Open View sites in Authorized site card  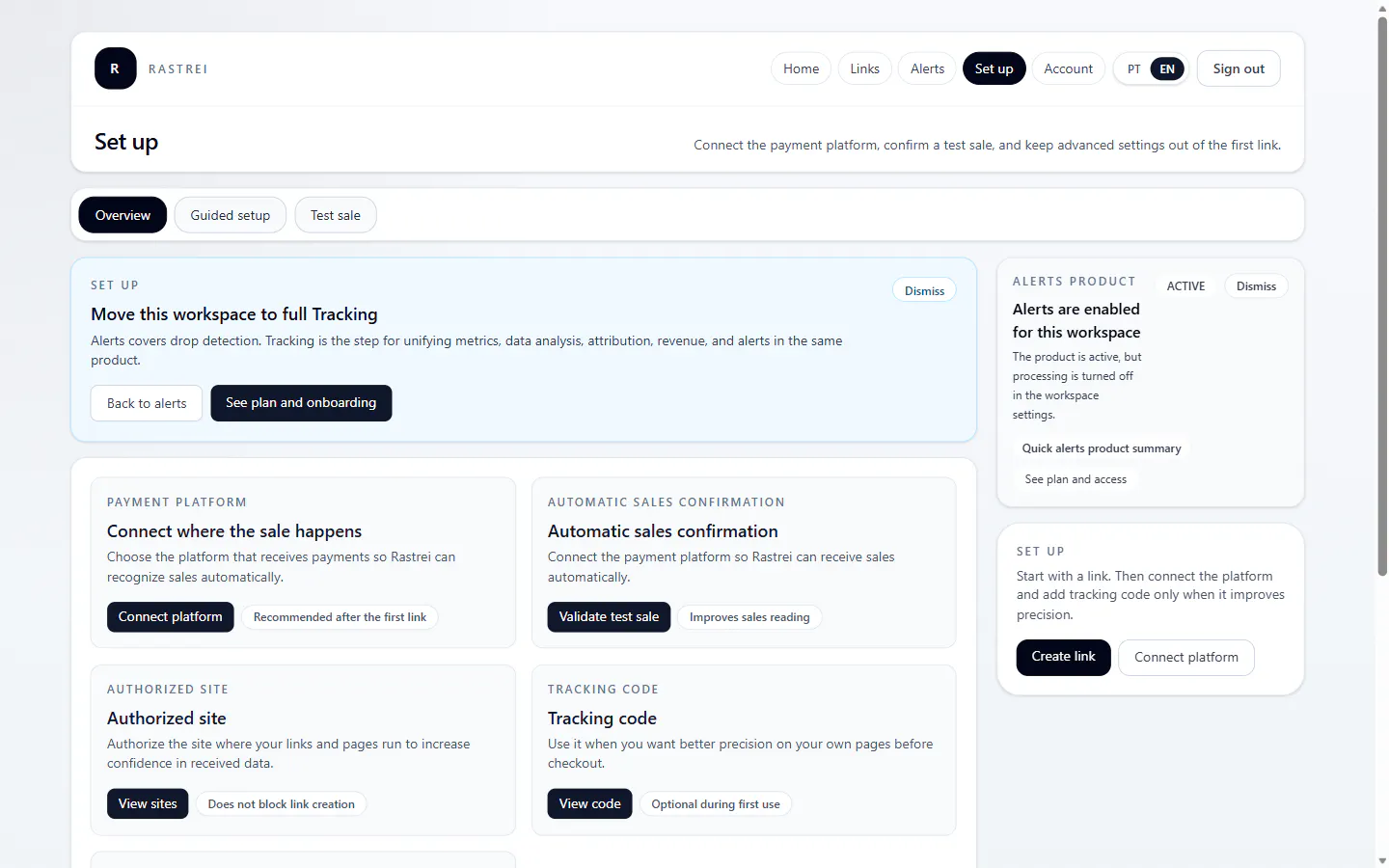(x=148, y=803)
